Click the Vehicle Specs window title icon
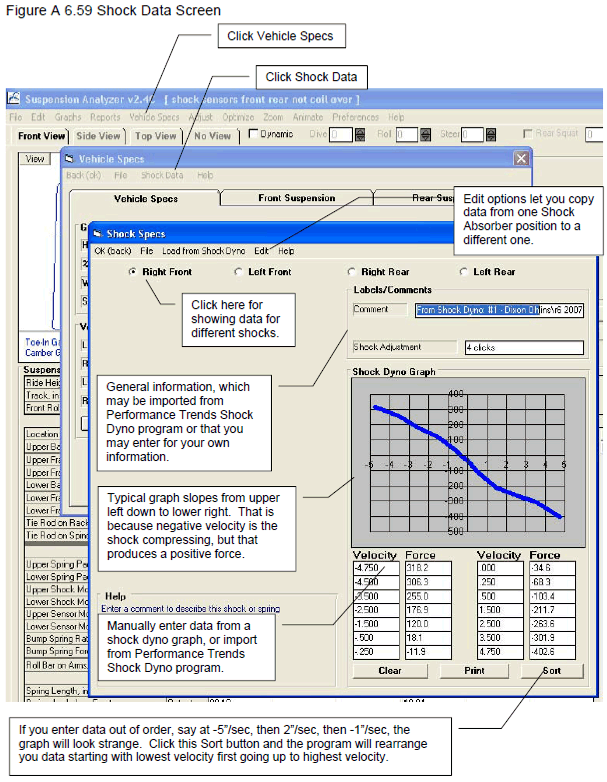607x782 pixels. click(x=69, y=159)
